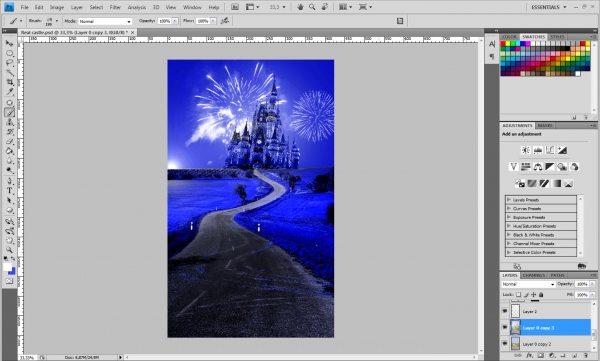
Task: Select the Eyedropper tool
Action: (x=10, y=91)
